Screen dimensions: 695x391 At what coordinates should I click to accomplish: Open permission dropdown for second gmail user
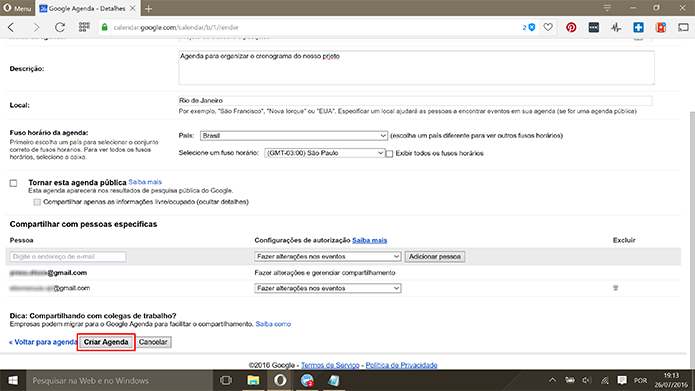coord(328,288)
